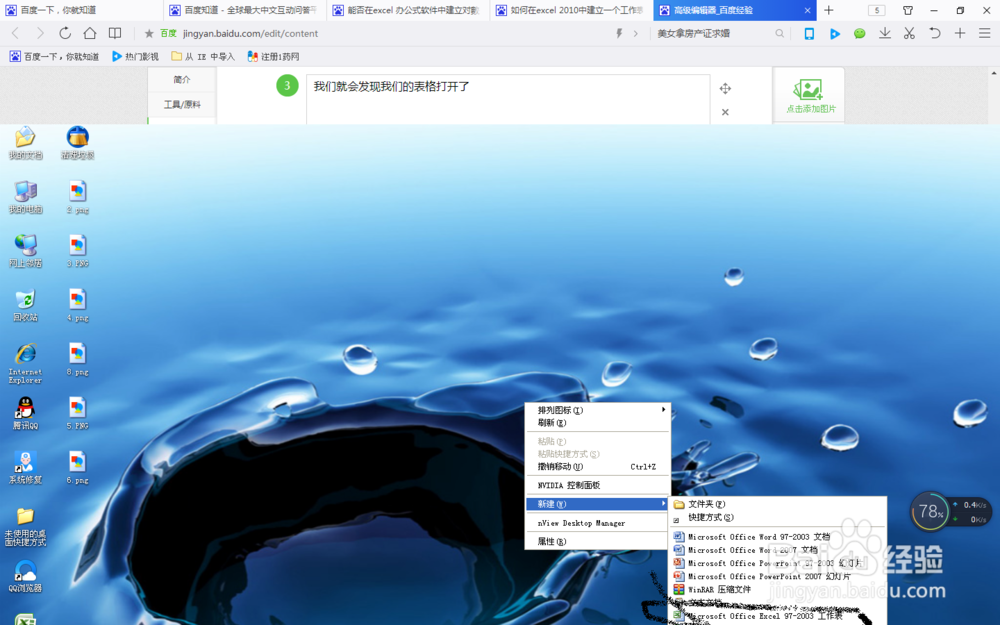This screenshot has width=1000, height=625.
Task: Reload the page with the refresh icon
Action: 65,33
